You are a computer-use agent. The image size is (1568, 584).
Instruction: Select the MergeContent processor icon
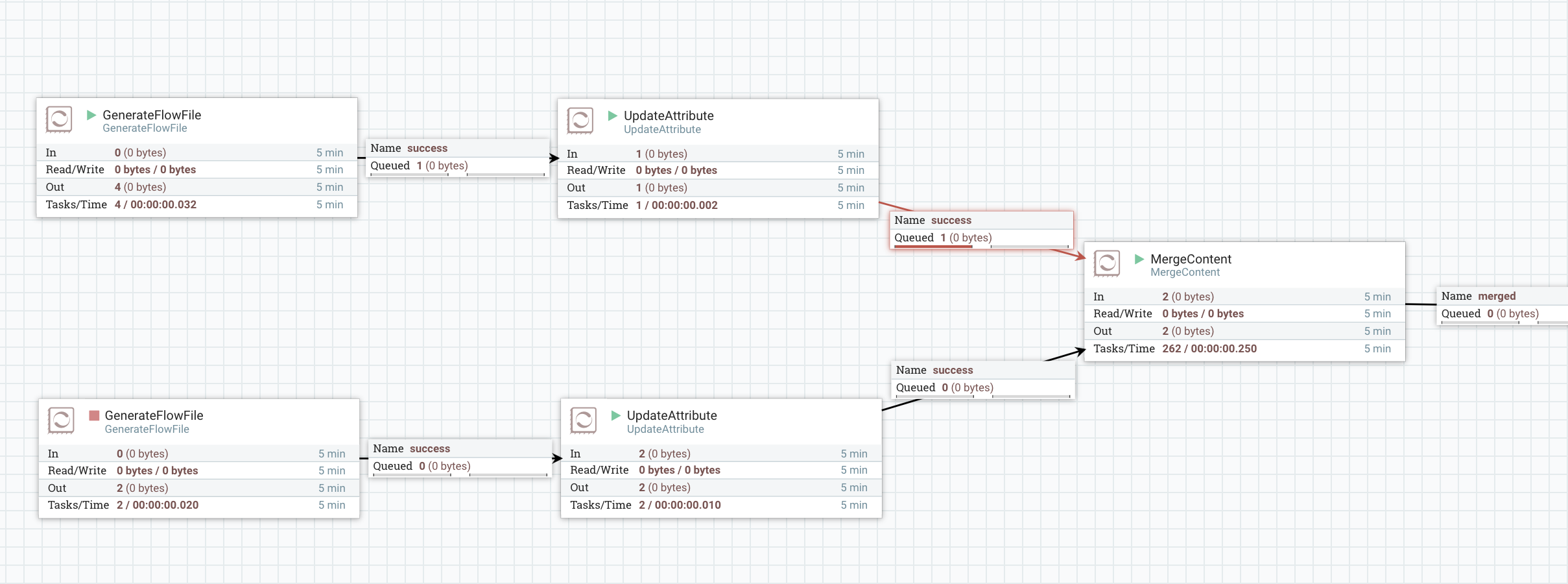(x=1106, y=263)
